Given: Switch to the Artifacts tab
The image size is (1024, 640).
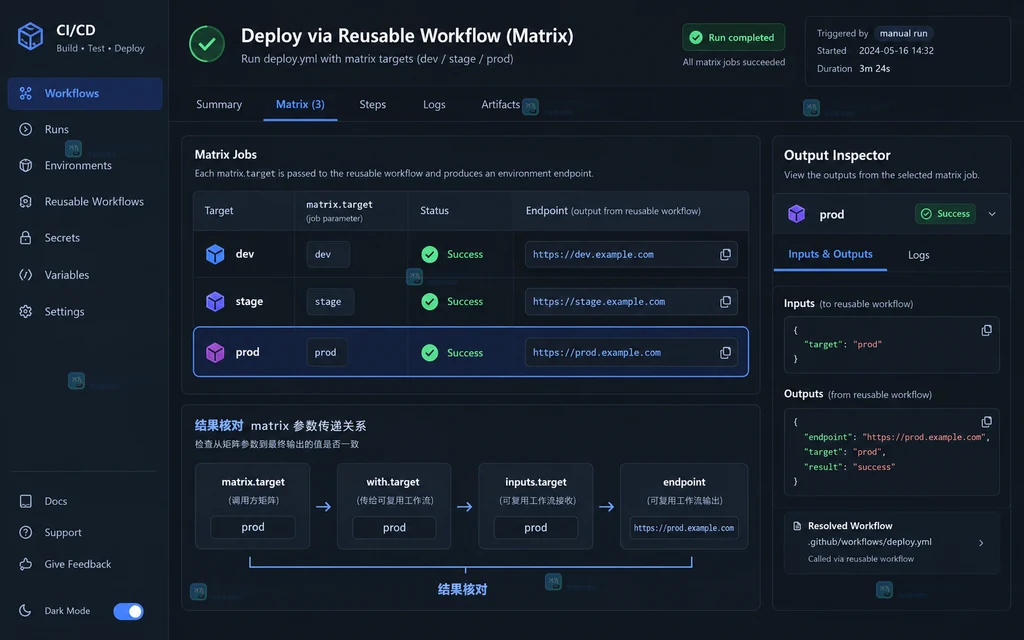Looking at the screenshot, I should (x=500, y=104).
